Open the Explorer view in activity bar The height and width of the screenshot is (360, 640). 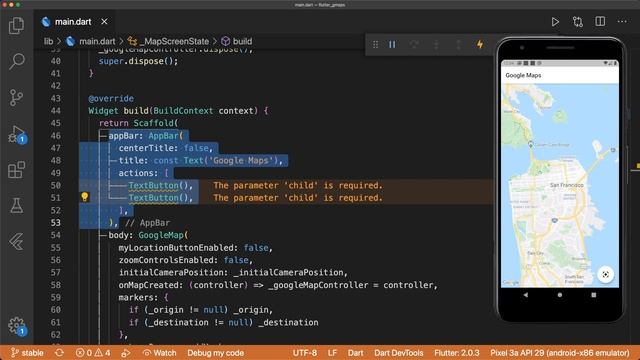tap(16, 25)
